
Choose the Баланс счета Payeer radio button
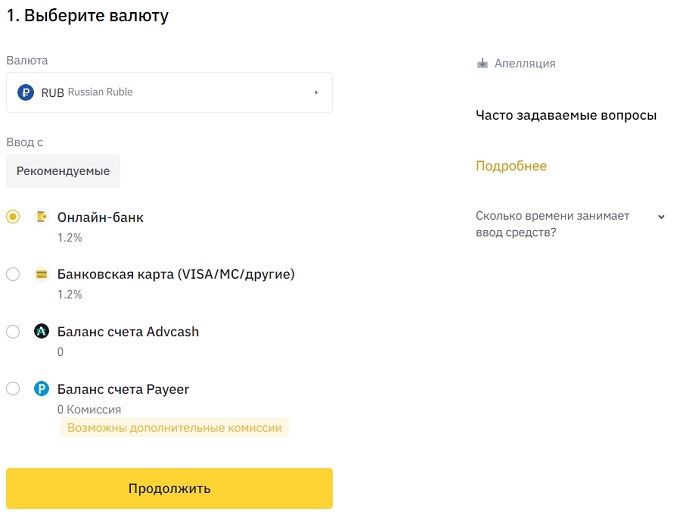pyautogui.click(x=13, y=389)
